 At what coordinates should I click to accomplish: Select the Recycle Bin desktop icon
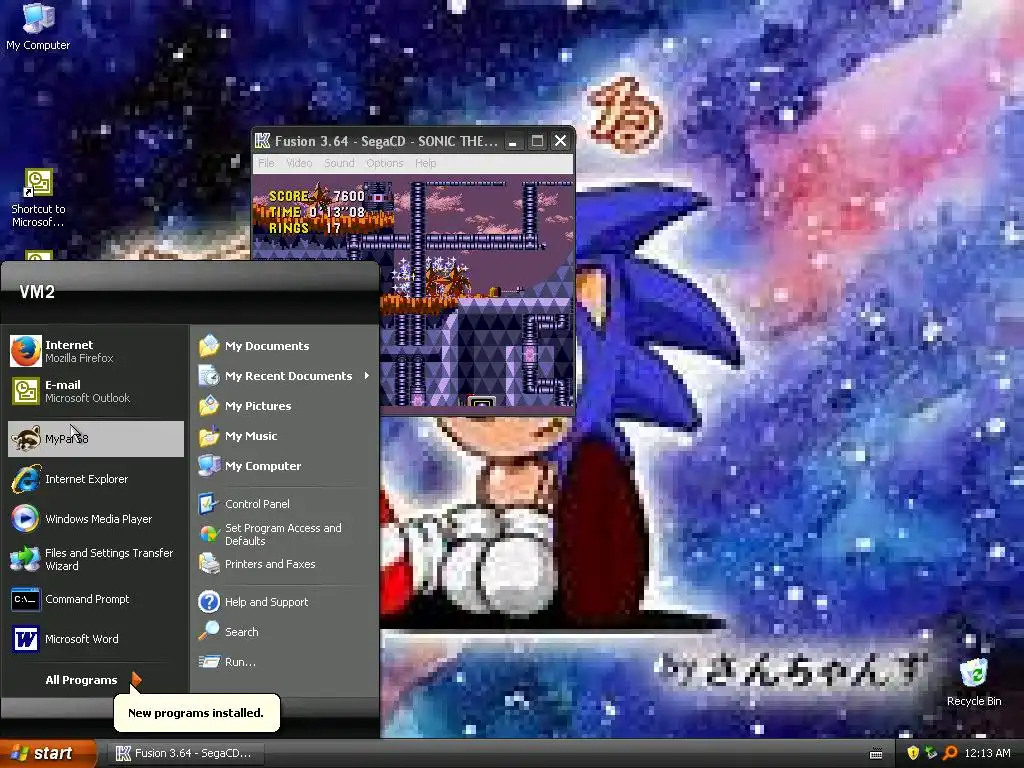[x=974, y=682]
